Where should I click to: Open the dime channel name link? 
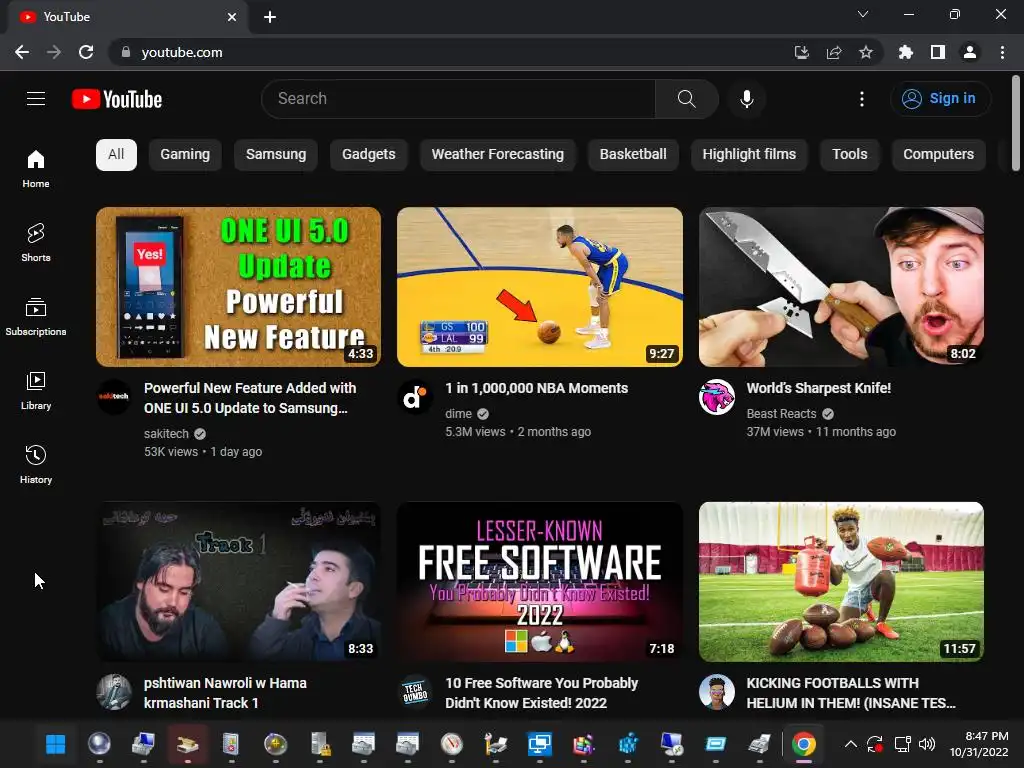tap(458, 413)
